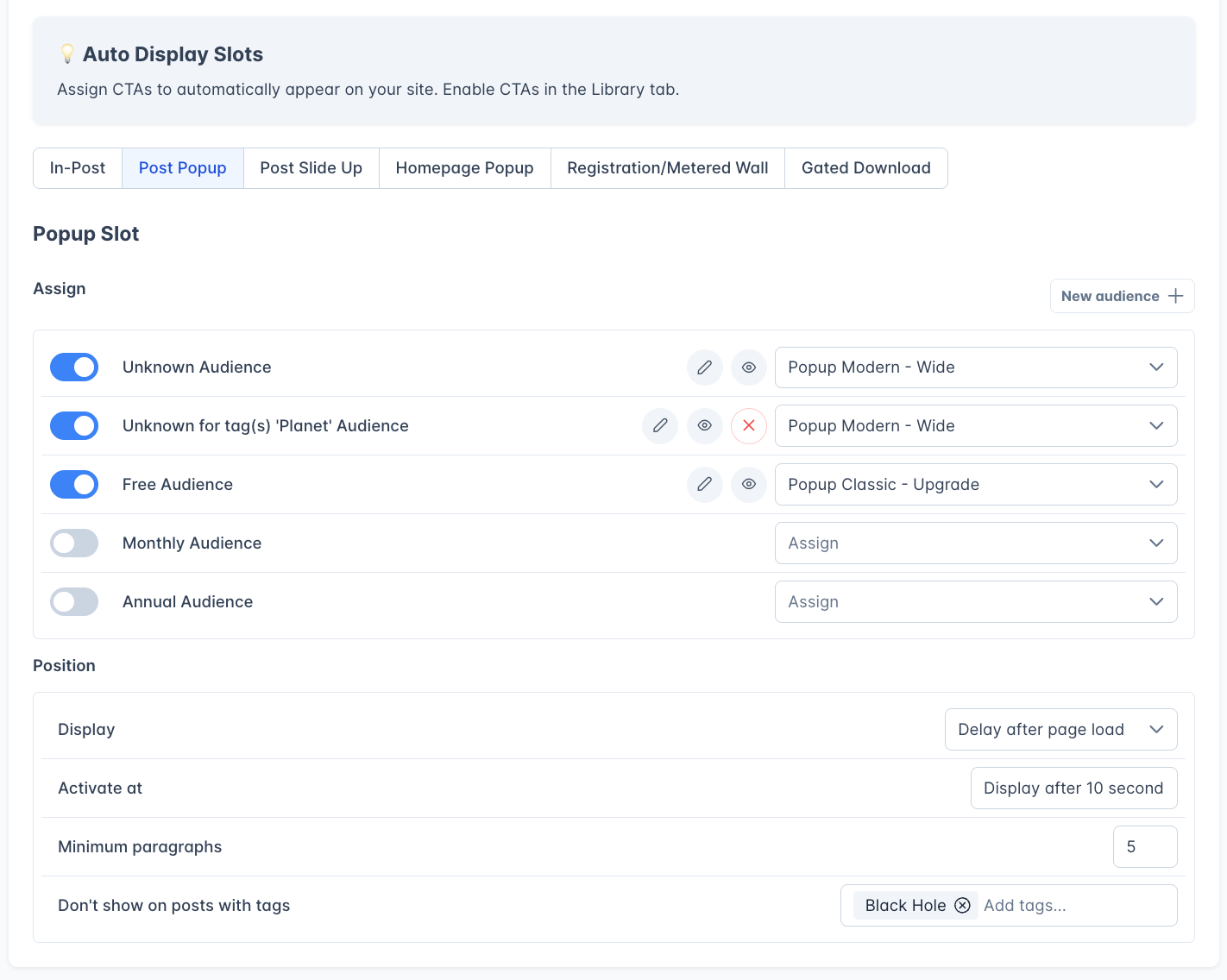Click the pencil edit icon for Unknown Audience

(x=705, y=367)
